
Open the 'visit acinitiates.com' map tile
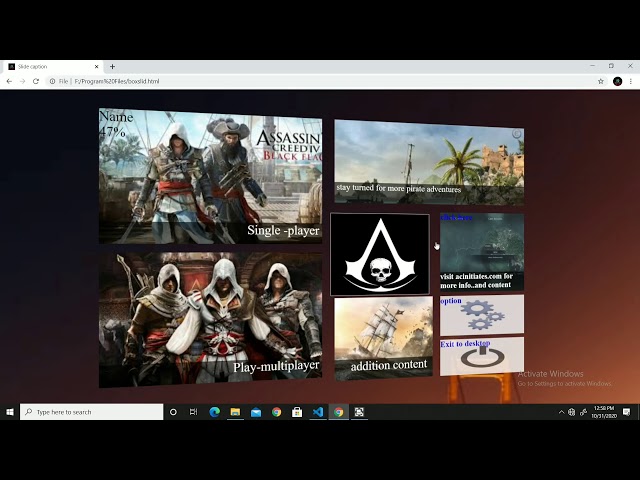pos(482,252)
